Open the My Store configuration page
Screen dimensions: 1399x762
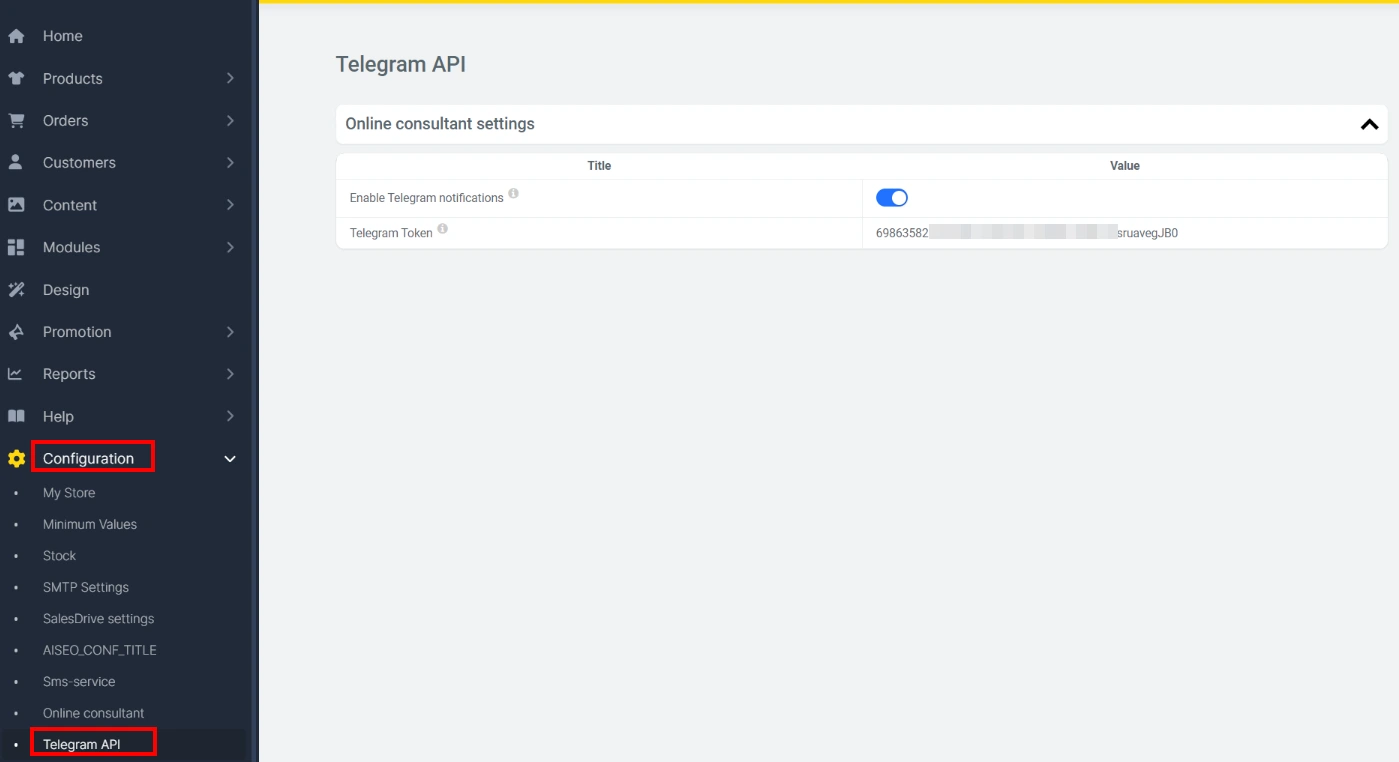(x=69, y=493)
